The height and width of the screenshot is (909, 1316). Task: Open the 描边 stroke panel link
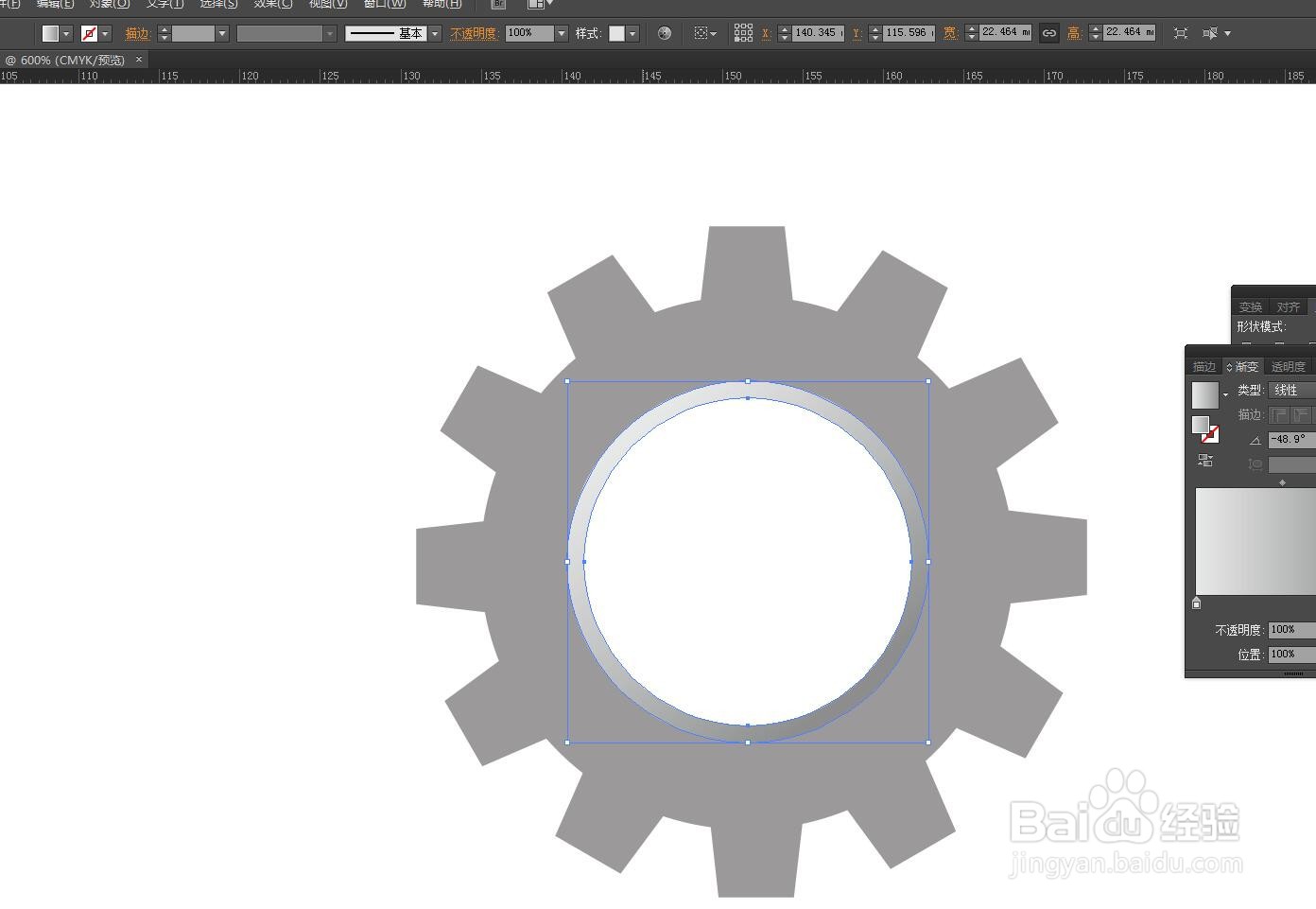point(138,33)
